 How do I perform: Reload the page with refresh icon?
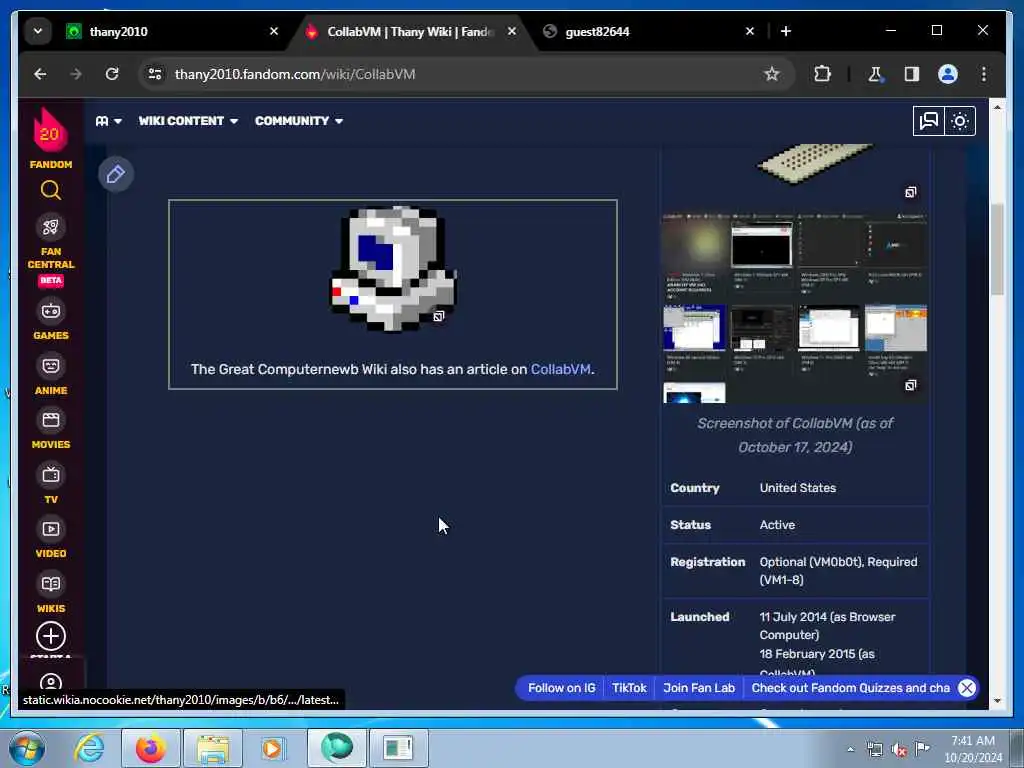[112, 74]
